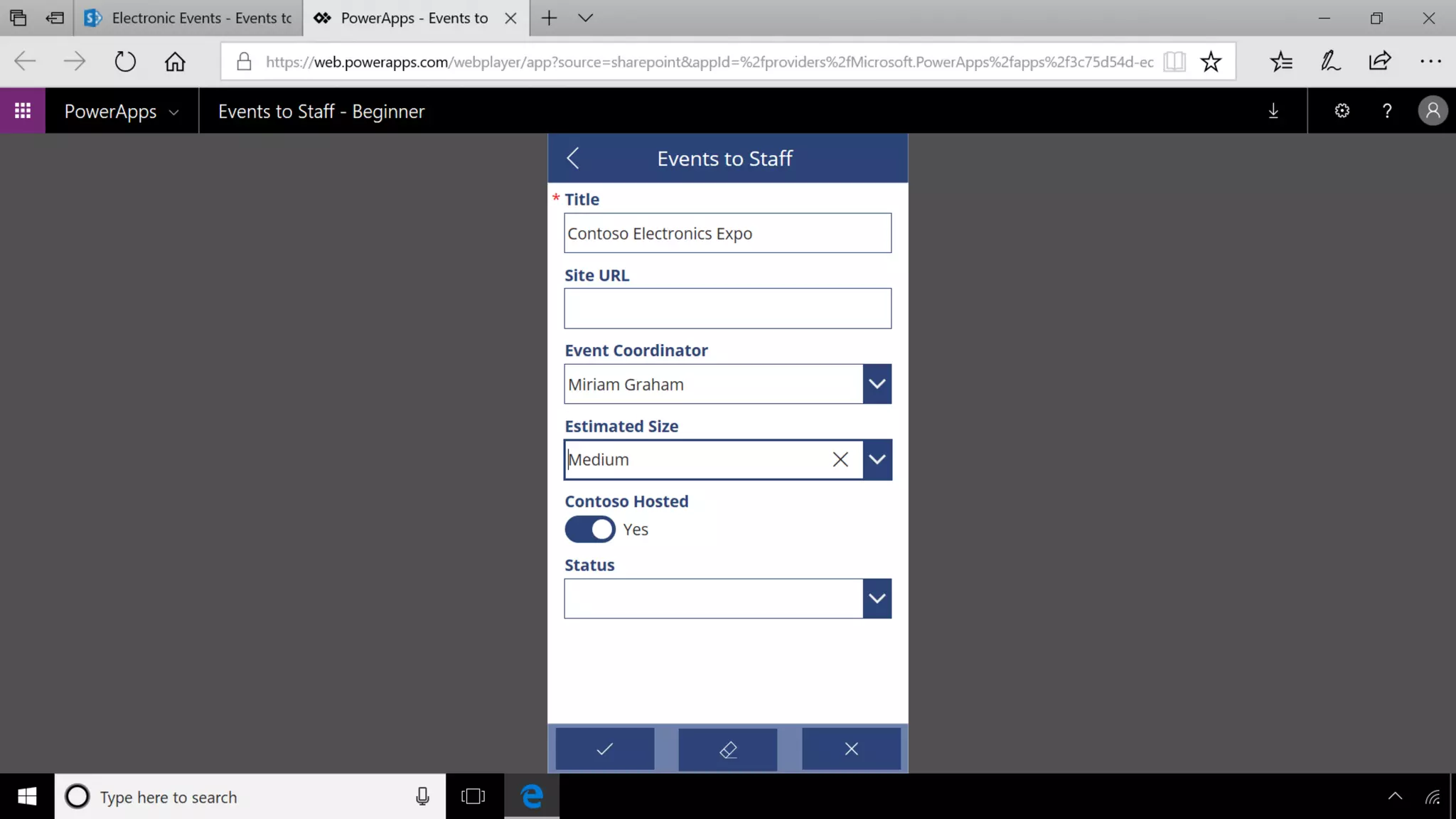
Task: Open the app launcher waffle icon
Action: [23, 111]
